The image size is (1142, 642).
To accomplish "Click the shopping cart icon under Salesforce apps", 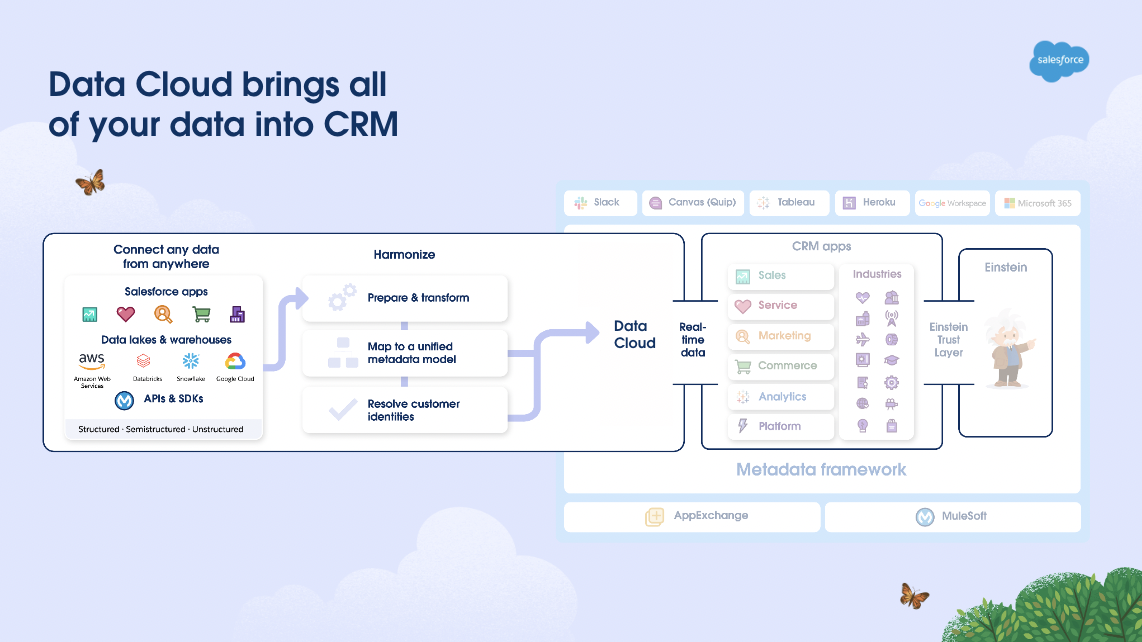I will [x=200, y=314].
